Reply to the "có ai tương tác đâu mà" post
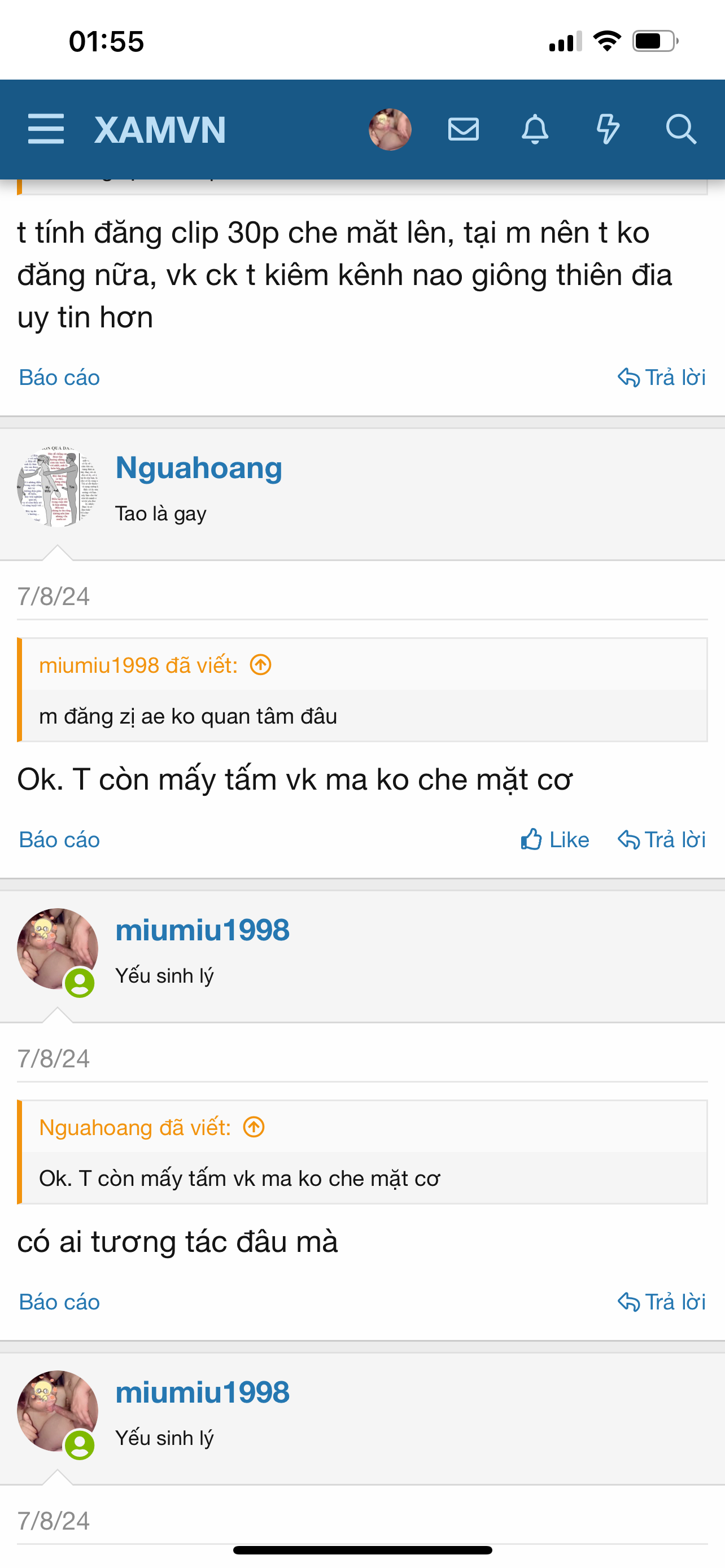The width and height of the screenshot is (725, 1568). pyautogui.click(x=662, y=1302)
